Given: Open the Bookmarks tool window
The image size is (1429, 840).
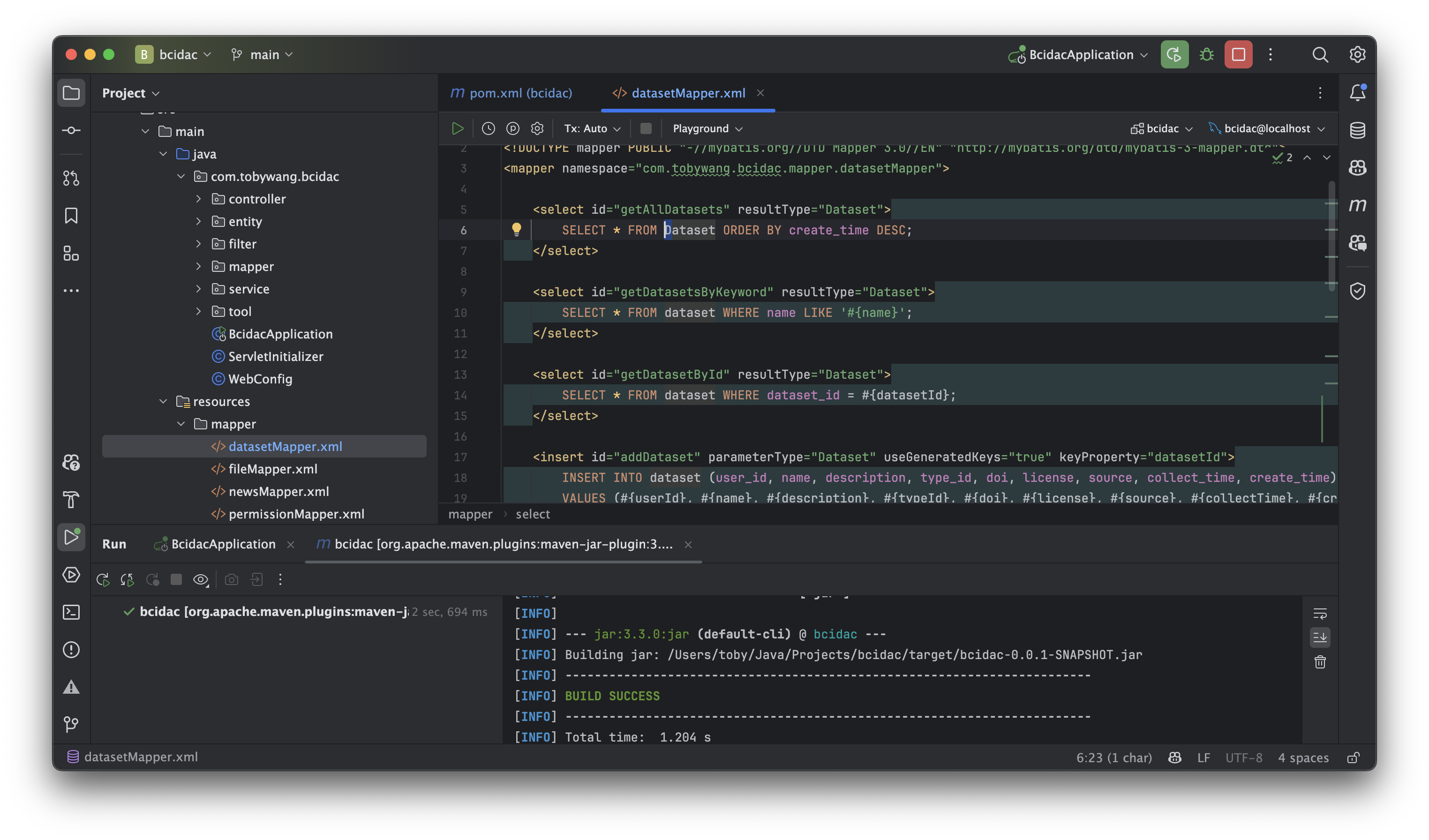Looking at the screenshot, I should pos(71,215).
